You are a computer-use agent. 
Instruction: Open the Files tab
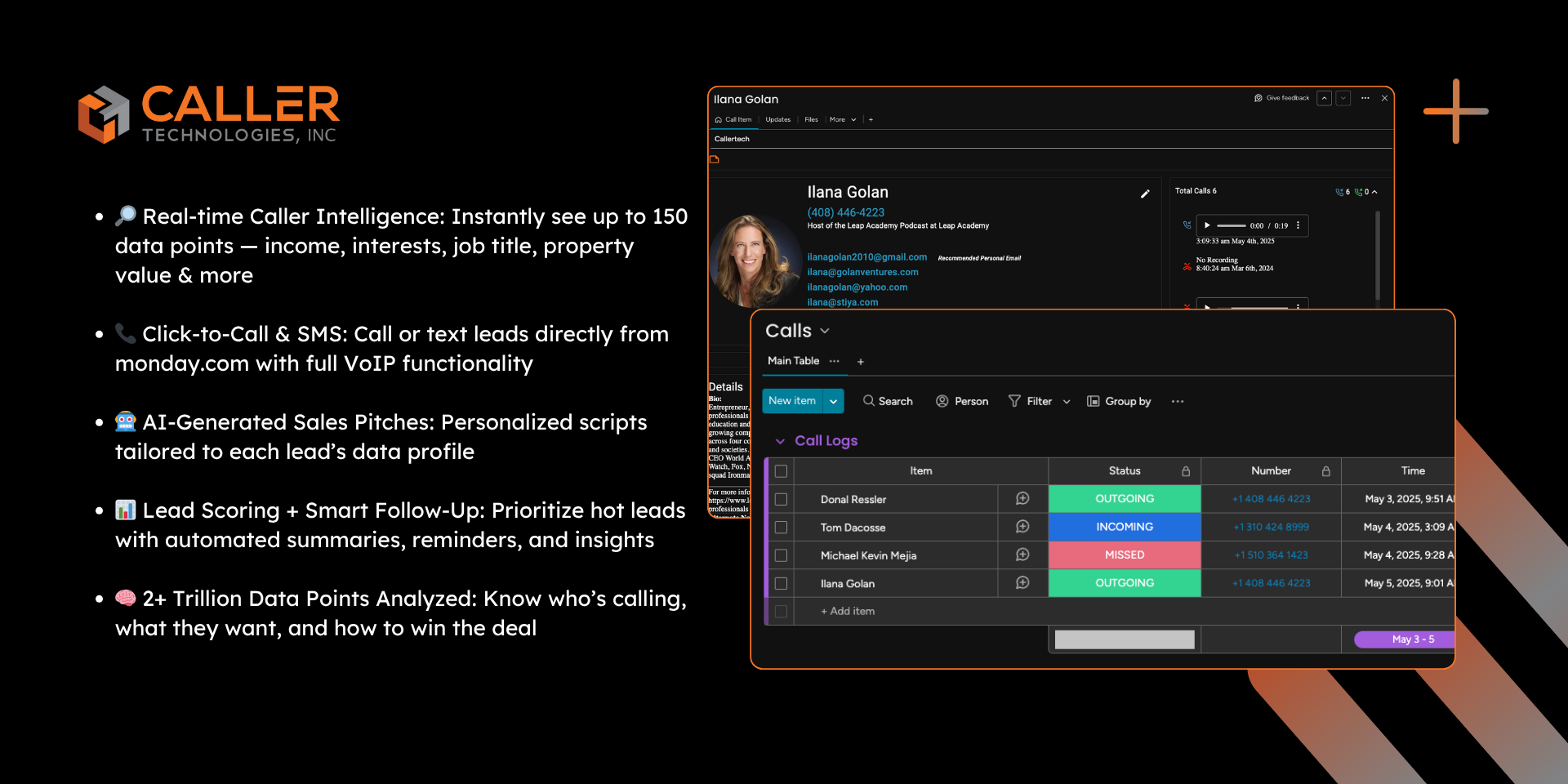tap(811, 119)
